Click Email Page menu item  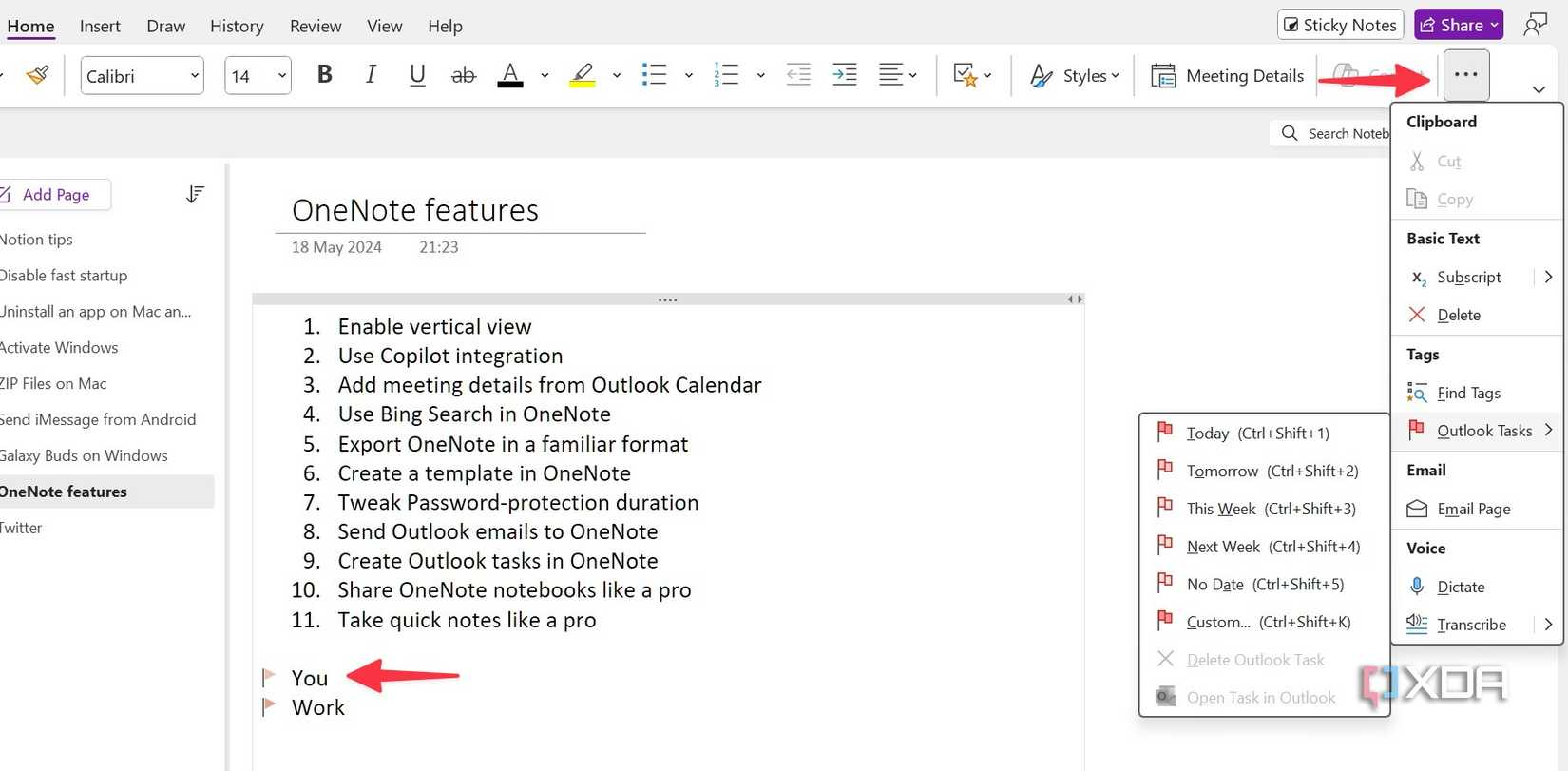1477,510
